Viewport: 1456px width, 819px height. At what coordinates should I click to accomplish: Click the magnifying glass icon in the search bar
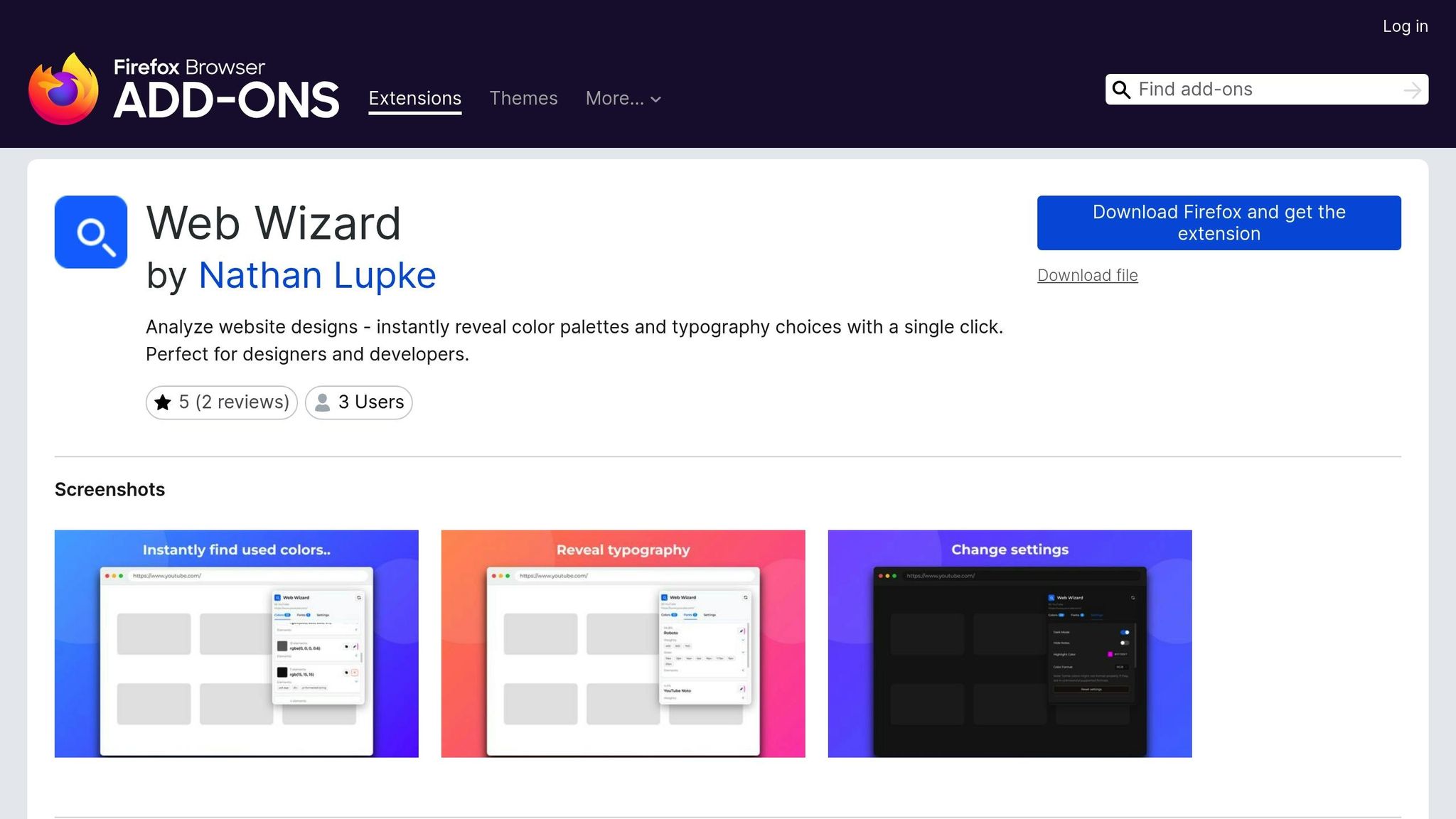point(1122,90)
